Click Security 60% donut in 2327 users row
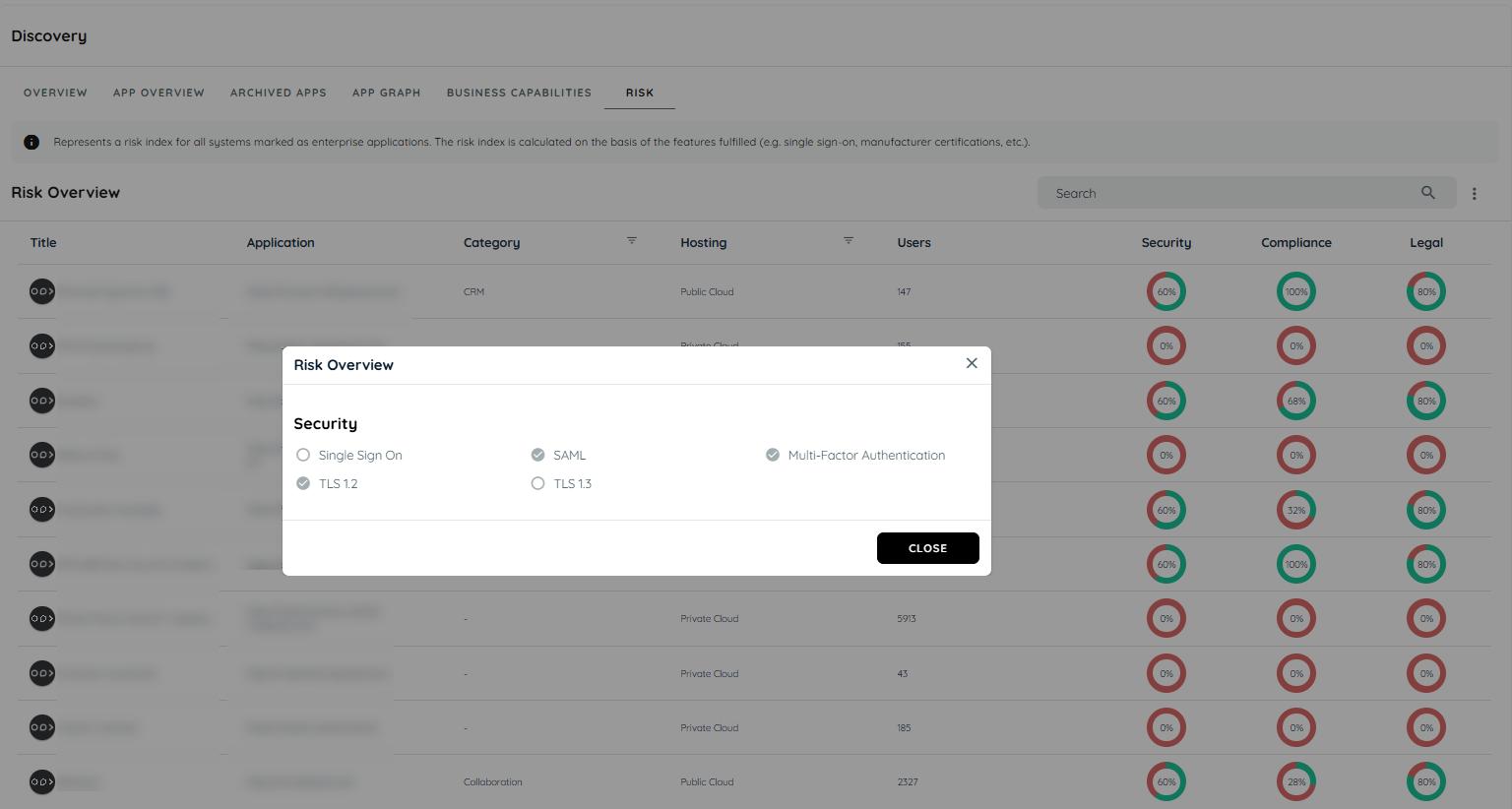1512x809 pixels. 1166,781
